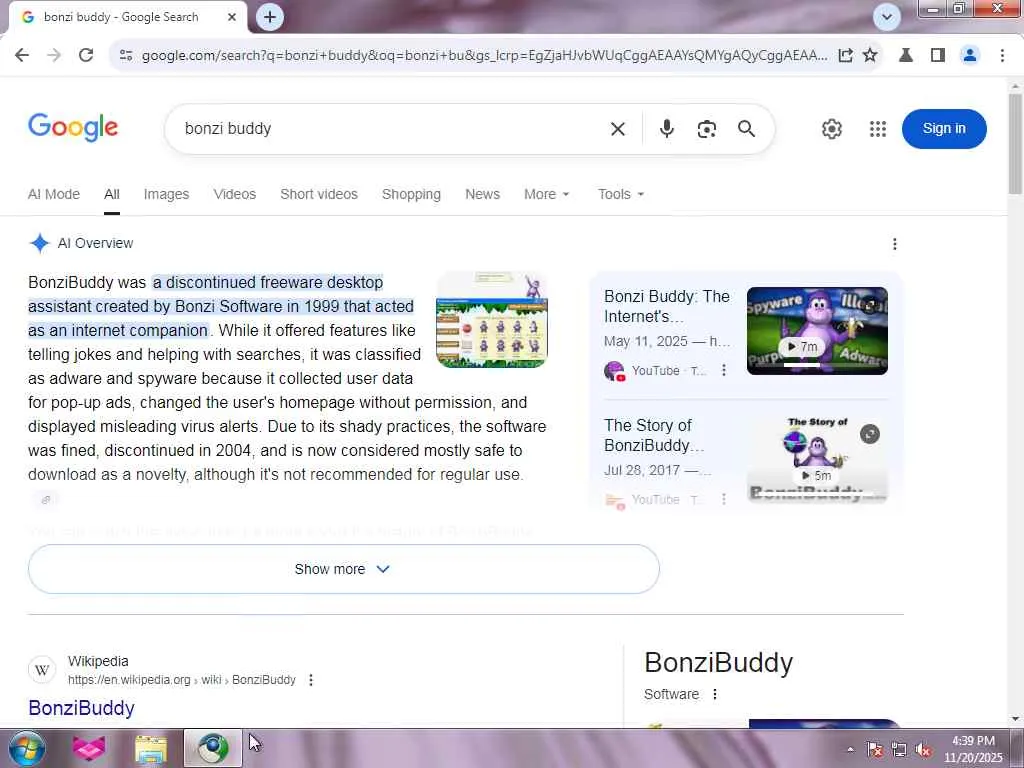Open the Windows Start menu
This screenshot has width=1024, height=768.
pos(27,748)
